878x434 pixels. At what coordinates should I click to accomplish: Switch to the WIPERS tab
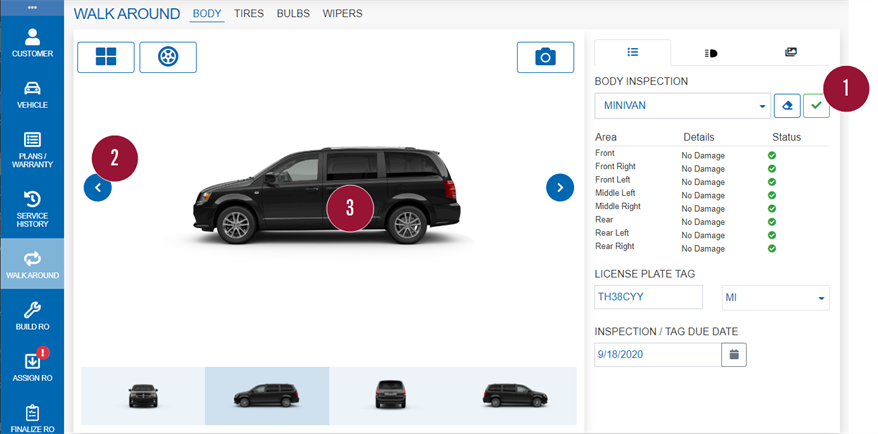(x=343, y=13)
